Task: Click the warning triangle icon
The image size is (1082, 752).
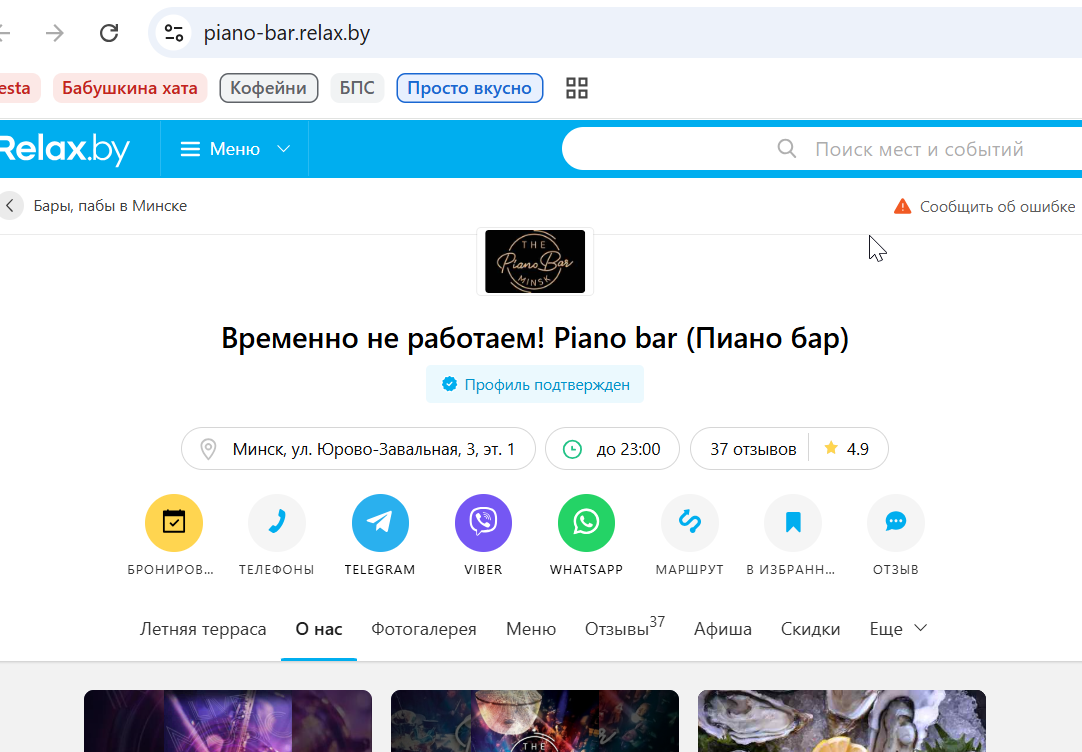Action: click(x=903, y=206)
